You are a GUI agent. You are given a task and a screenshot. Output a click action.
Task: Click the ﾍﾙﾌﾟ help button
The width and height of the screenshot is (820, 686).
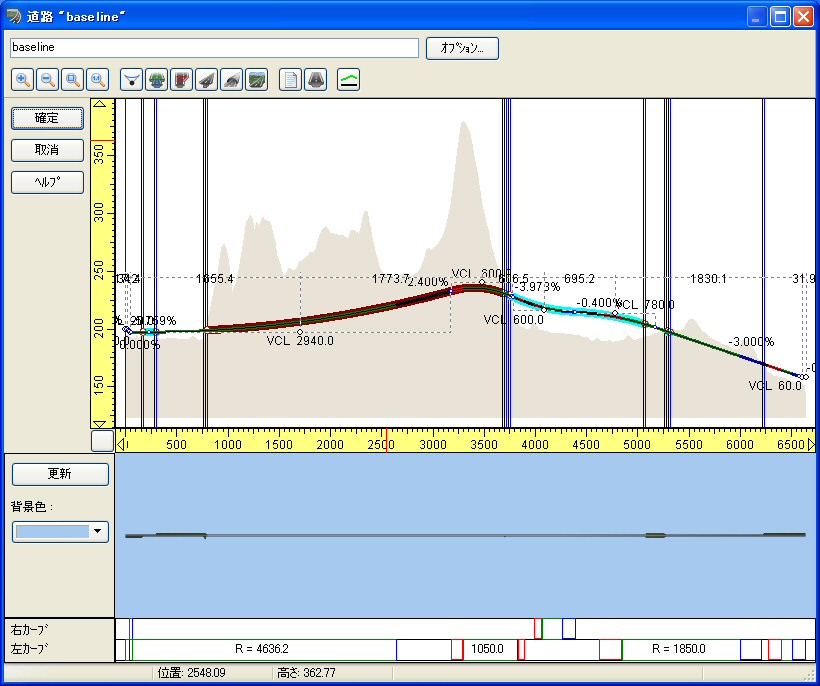pyautogui.click(x=47, y=182)
